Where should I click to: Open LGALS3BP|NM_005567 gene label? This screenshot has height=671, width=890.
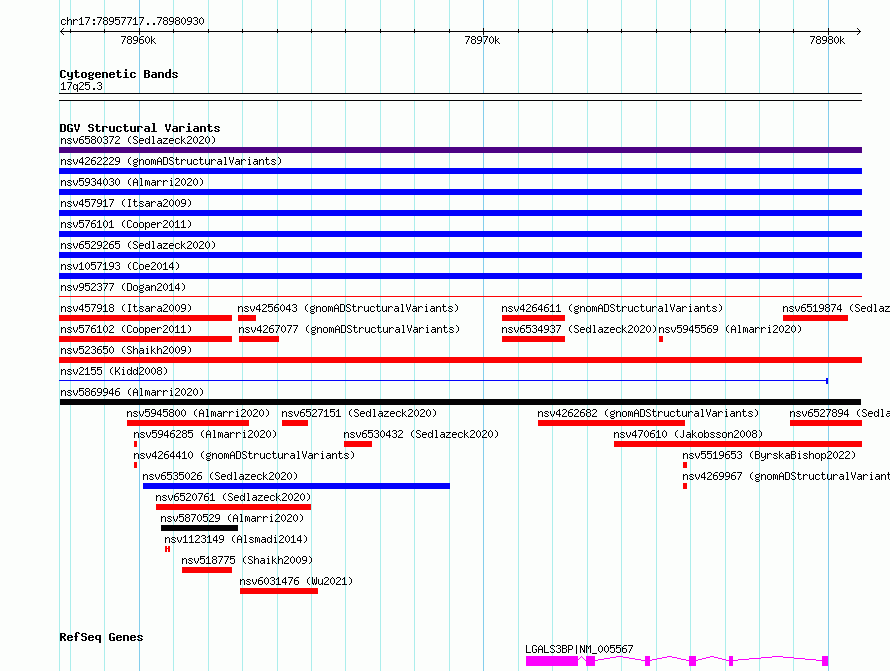click(x=579, y=649)
